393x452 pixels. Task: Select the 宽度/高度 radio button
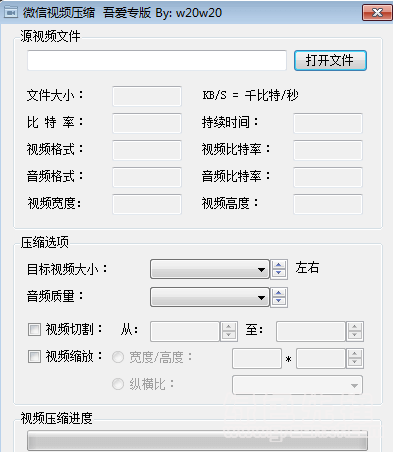click(118, 357)
